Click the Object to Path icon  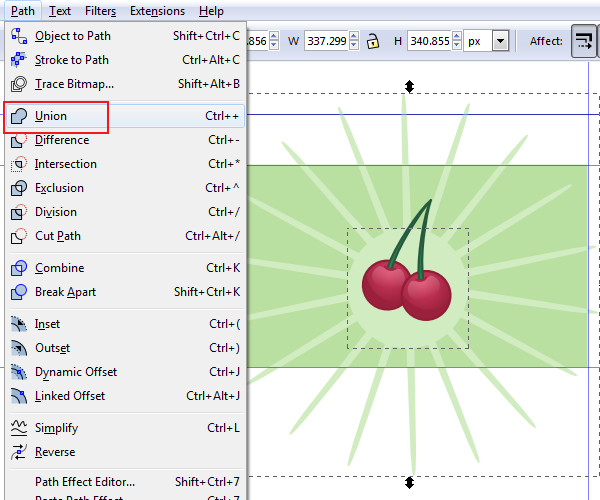[x=19, y=36]
